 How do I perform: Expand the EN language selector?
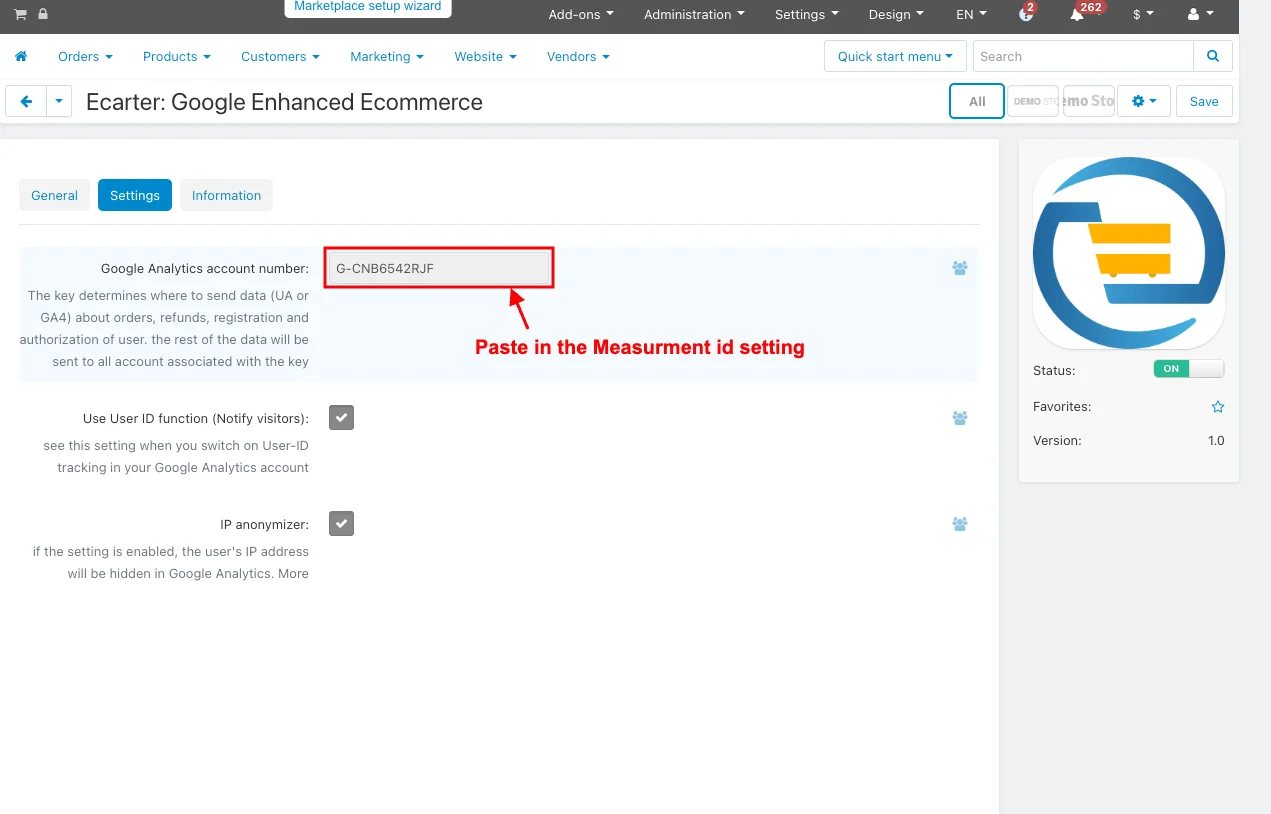971,15
